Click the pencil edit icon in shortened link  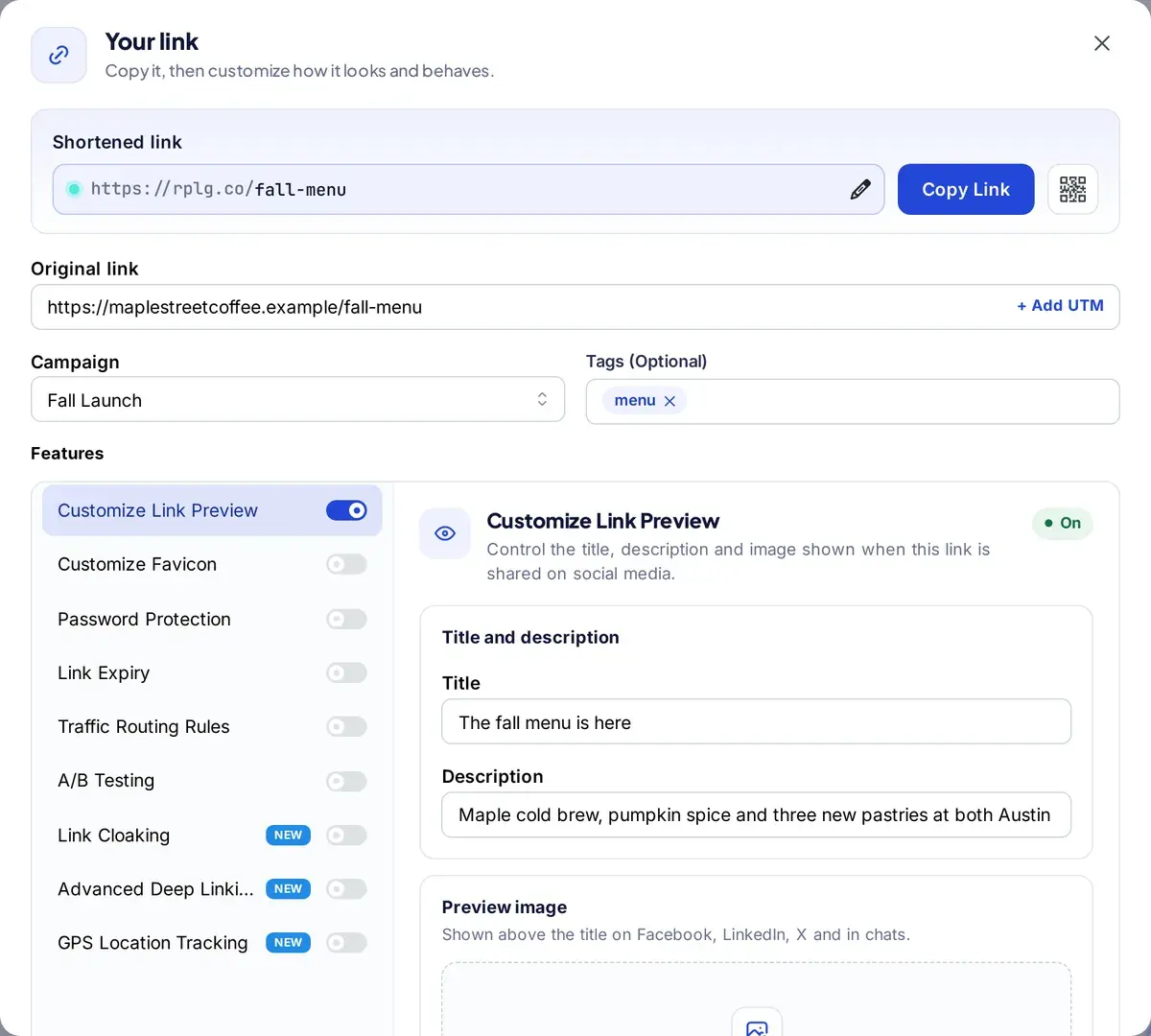coord(860,189)
